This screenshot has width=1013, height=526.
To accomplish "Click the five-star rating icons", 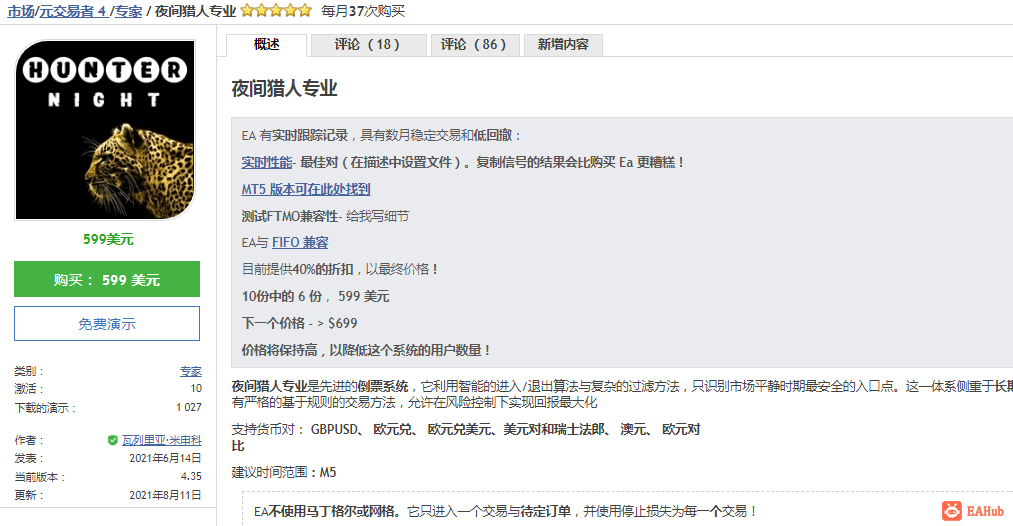I will point(276,10).
